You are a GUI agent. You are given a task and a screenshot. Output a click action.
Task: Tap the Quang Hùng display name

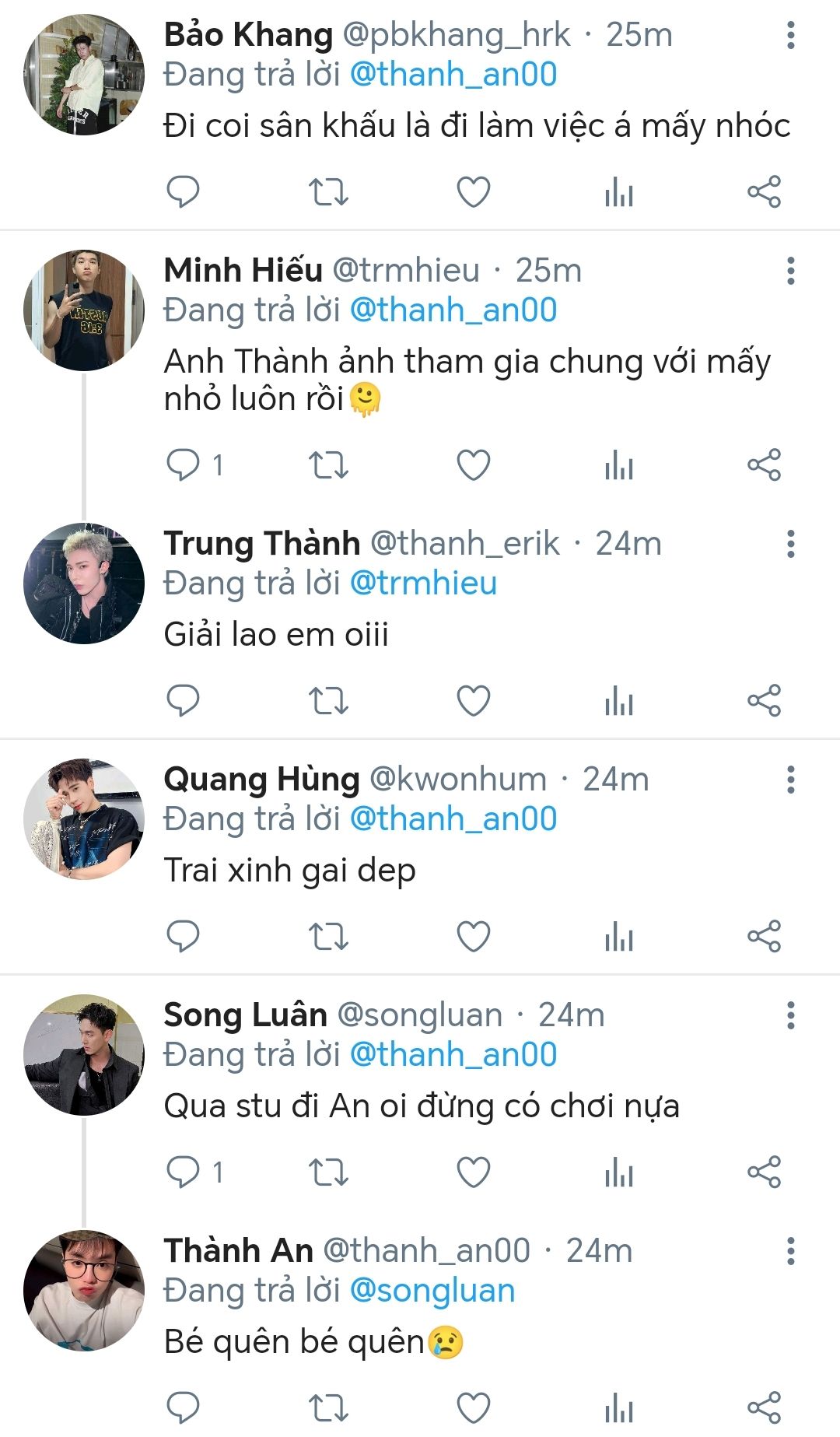(261, 780)
